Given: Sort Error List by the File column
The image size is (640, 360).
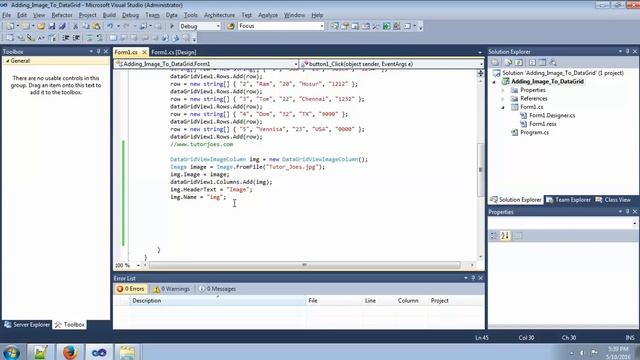Looking at the screenshot, I should coord(333,301).
